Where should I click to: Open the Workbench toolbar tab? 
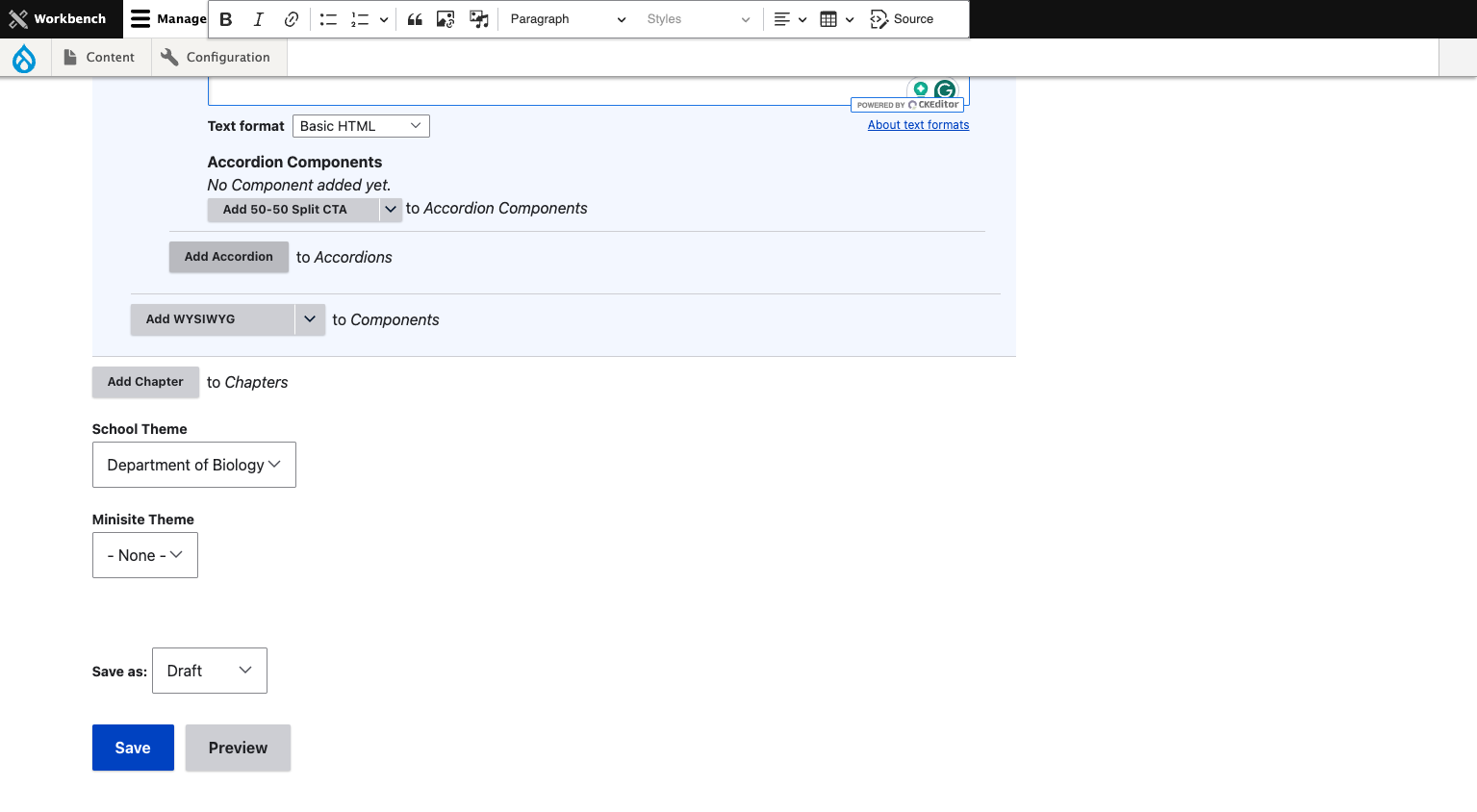point(59,19)
